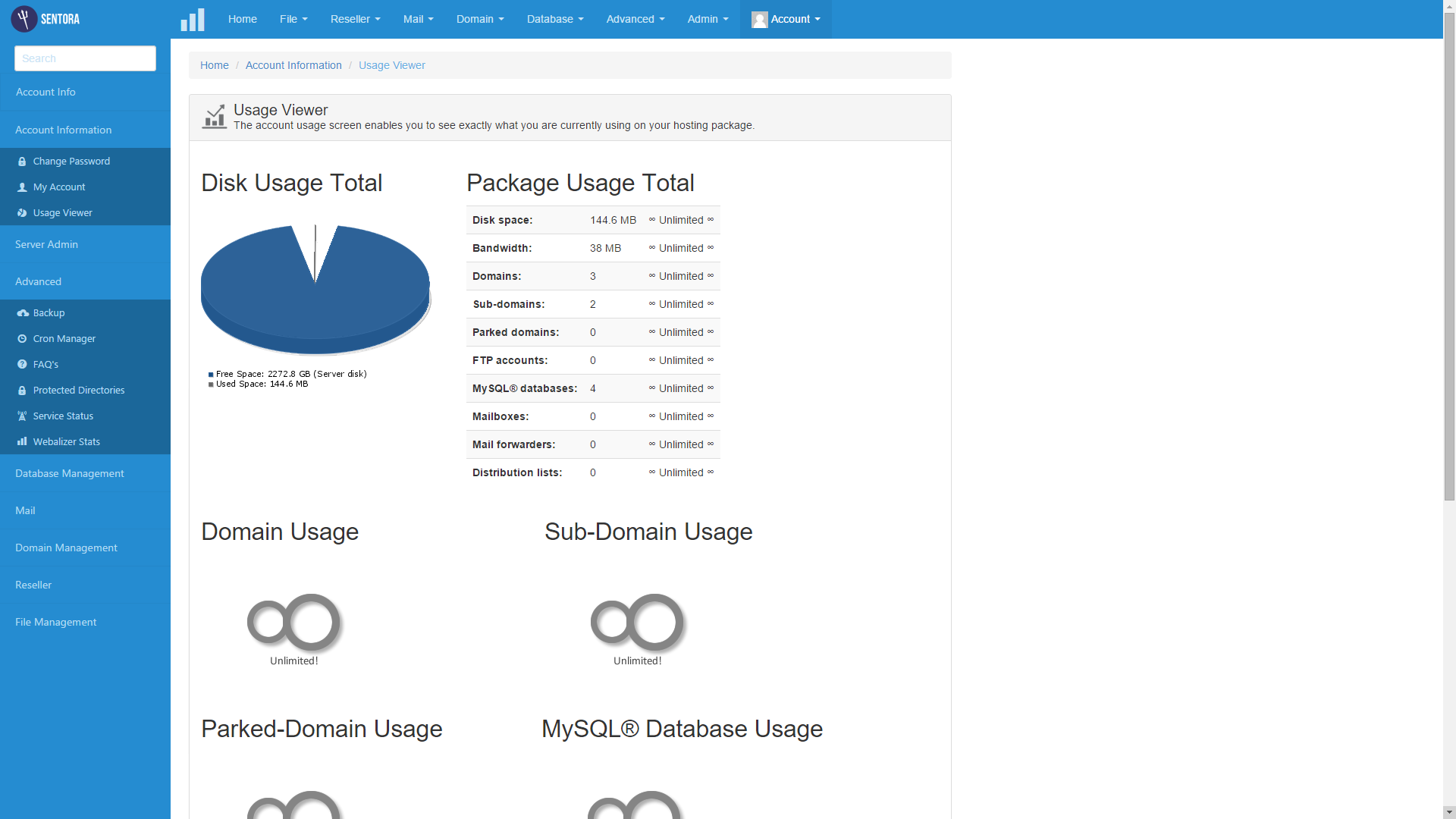Viewport: 1456px width, 819px height.
Task: Click Unlimited text in Mailboxes row
Action: 681,417
